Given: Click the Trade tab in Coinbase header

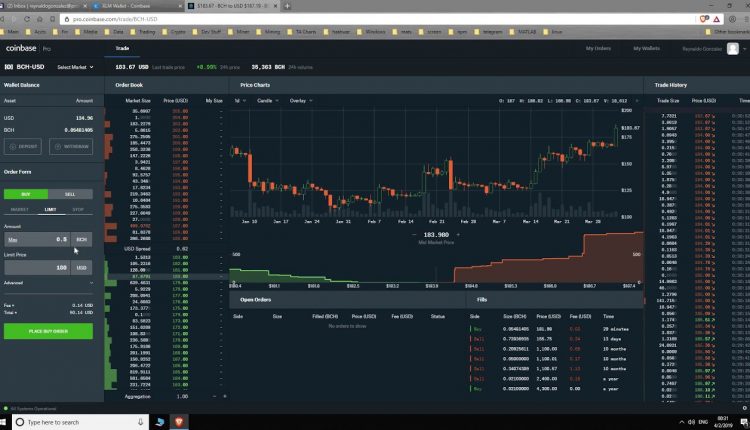Looking at the screenshot, I should point(122,48).
